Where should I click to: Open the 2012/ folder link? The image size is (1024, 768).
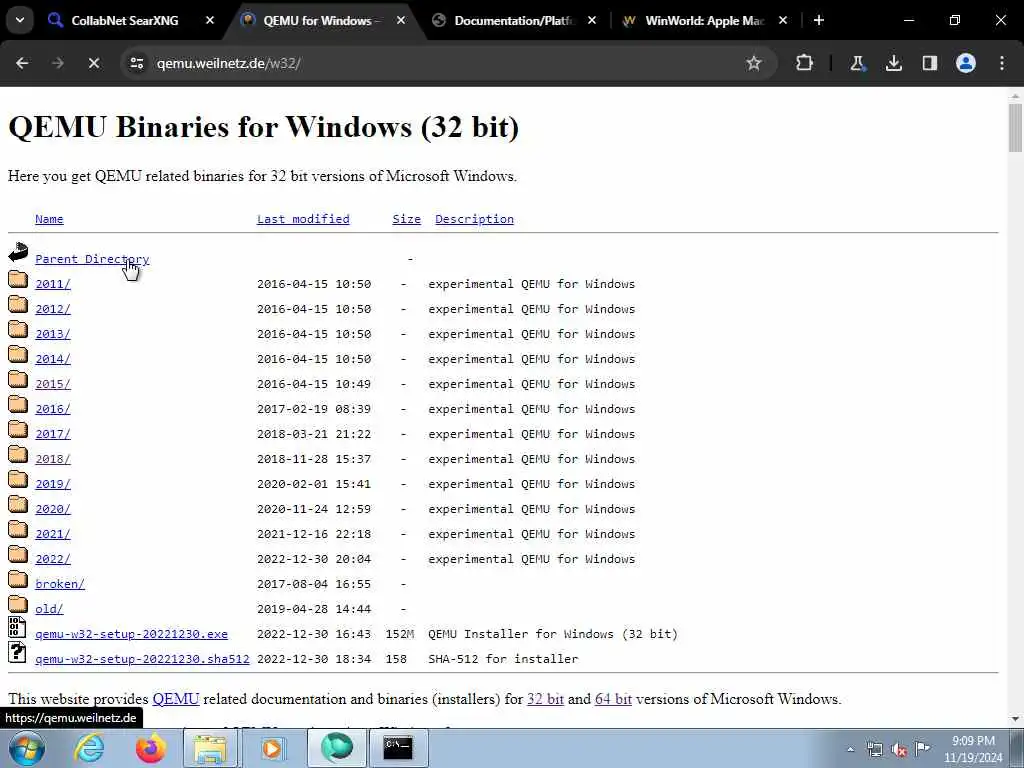[53, 309]
